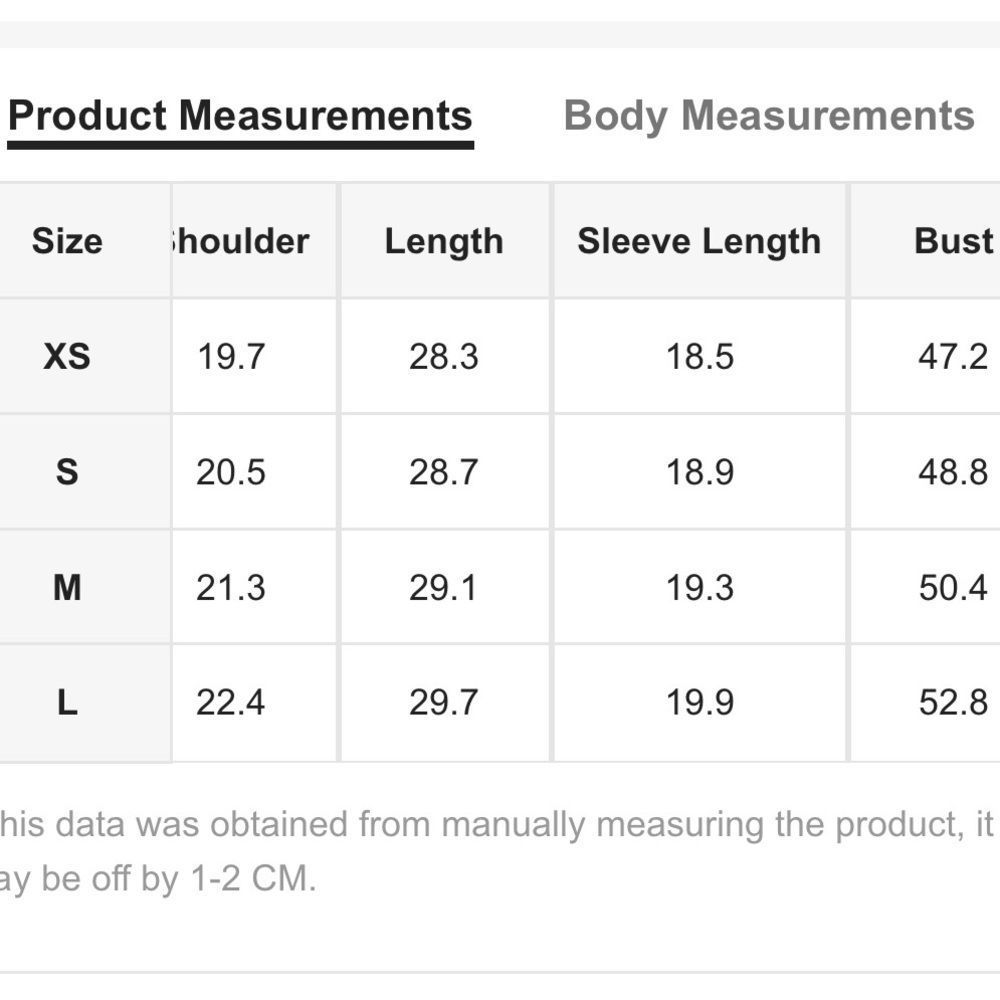This screenshot has height=1000, width=1000.
Task: Click the Length column header
Action: 444,242
